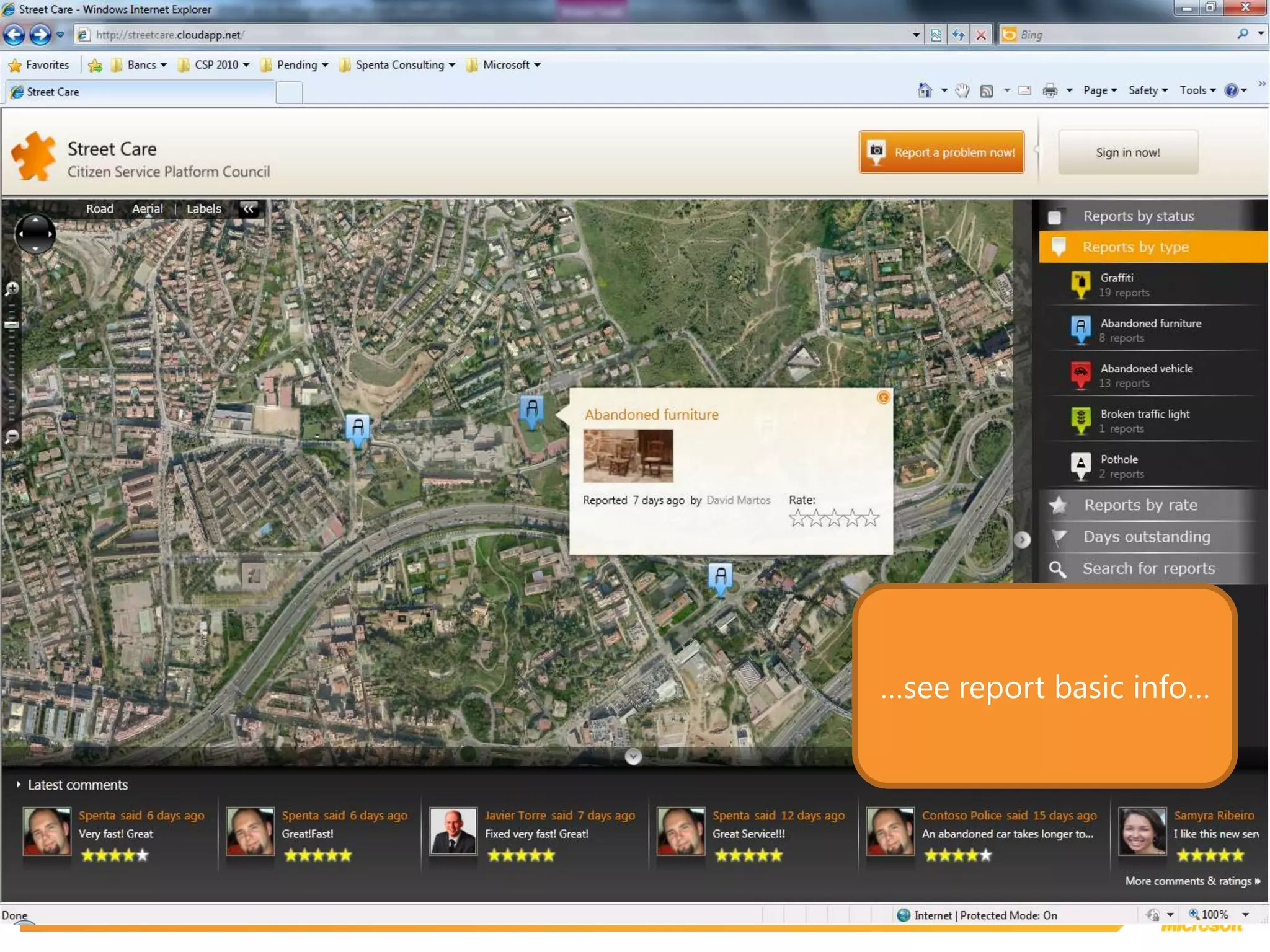Click the browser Back button

point(14,35)
